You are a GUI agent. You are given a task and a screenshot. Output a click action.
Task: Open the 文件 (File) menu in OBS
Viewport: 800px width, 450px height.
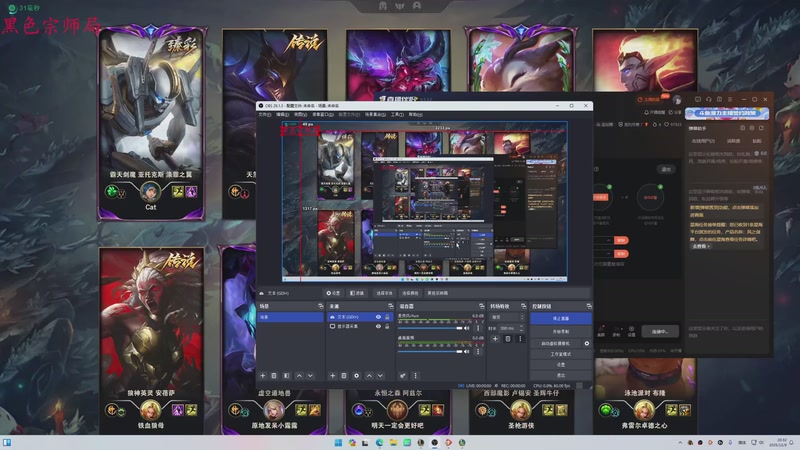pos(264,114)
